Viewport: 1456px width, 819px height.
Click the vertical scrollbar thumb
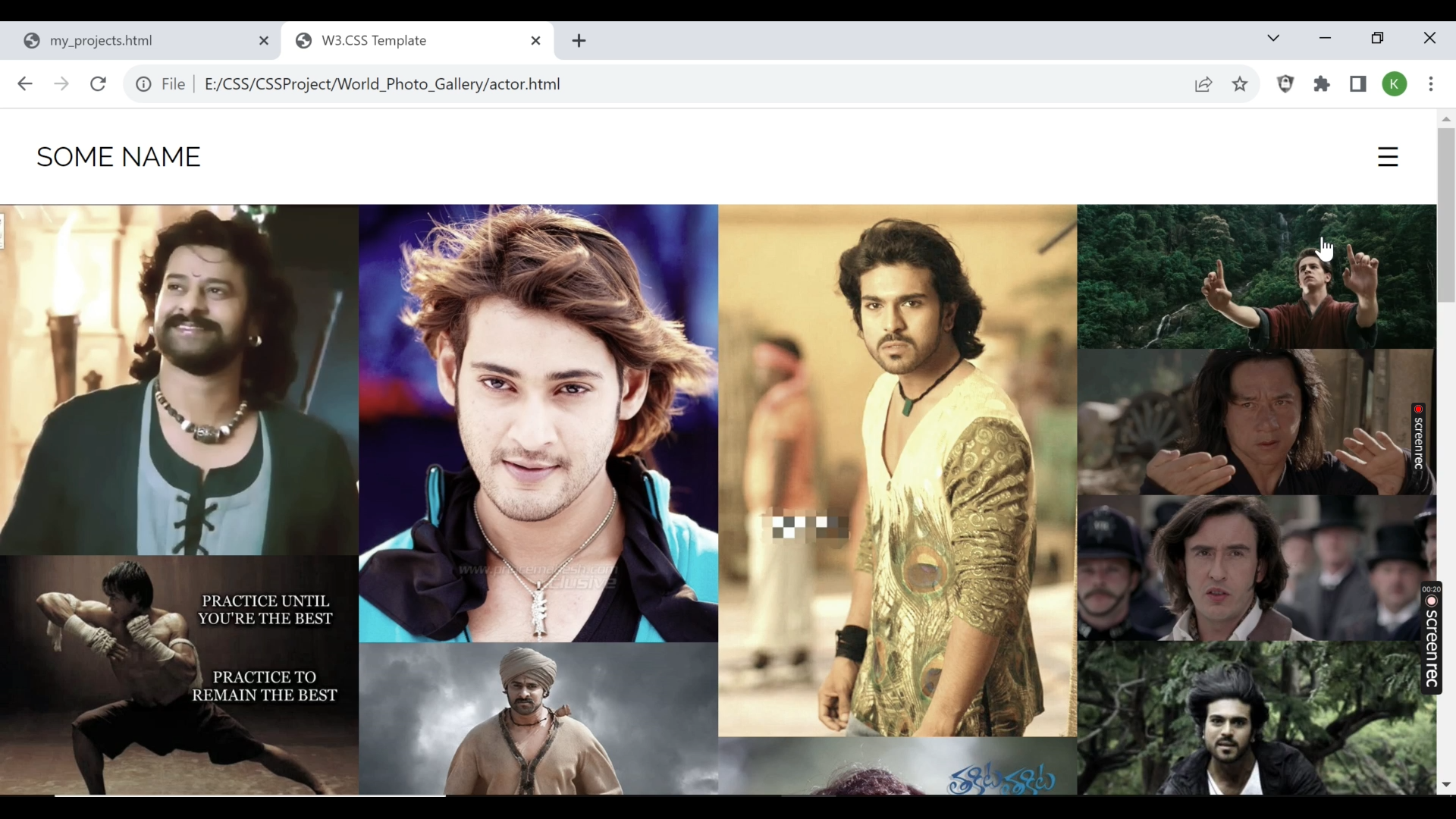(1446, 216)
